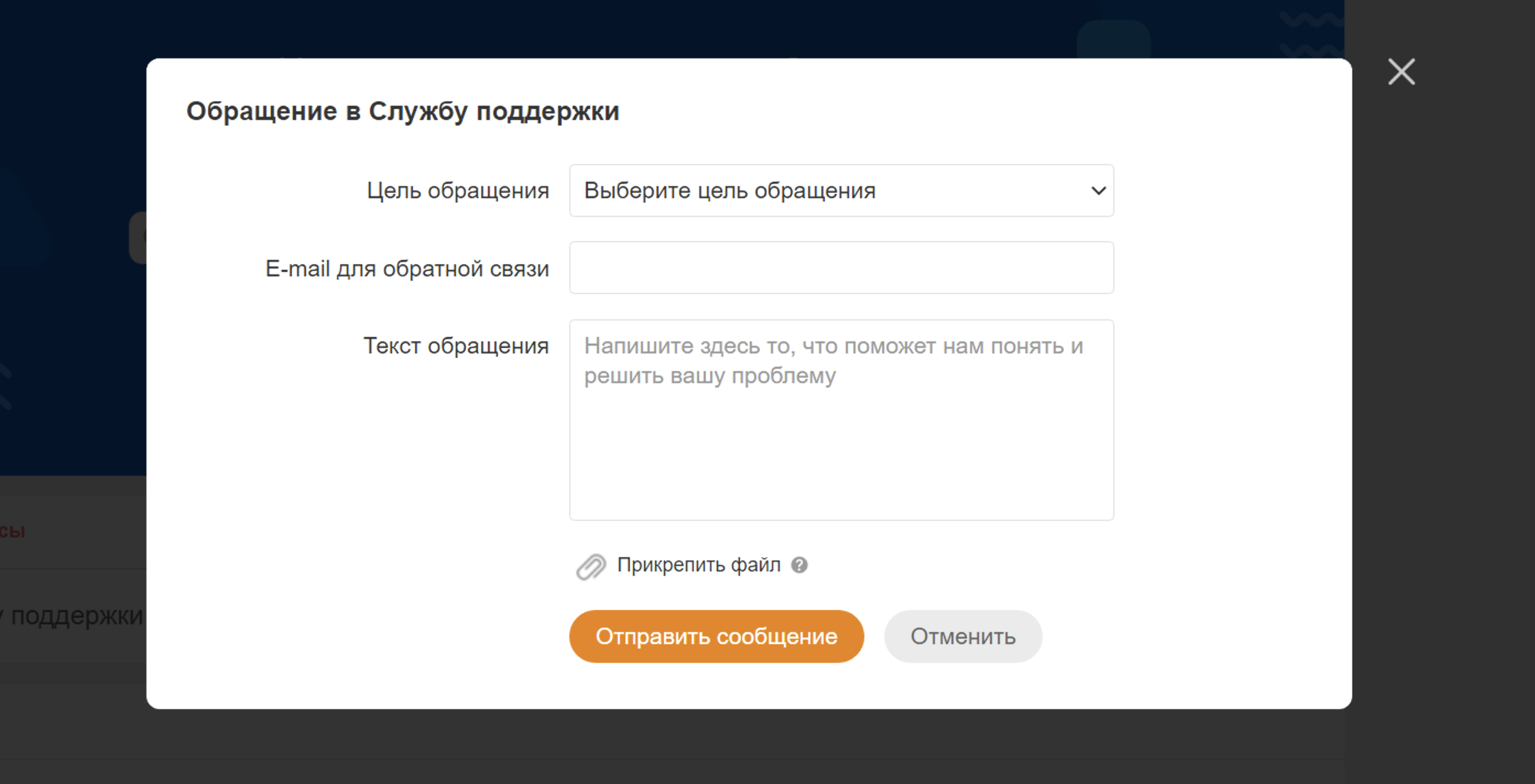Focus the E-mail для обратной связи field
This screenshot has height=784, width=1535.
tap(841, 268)
